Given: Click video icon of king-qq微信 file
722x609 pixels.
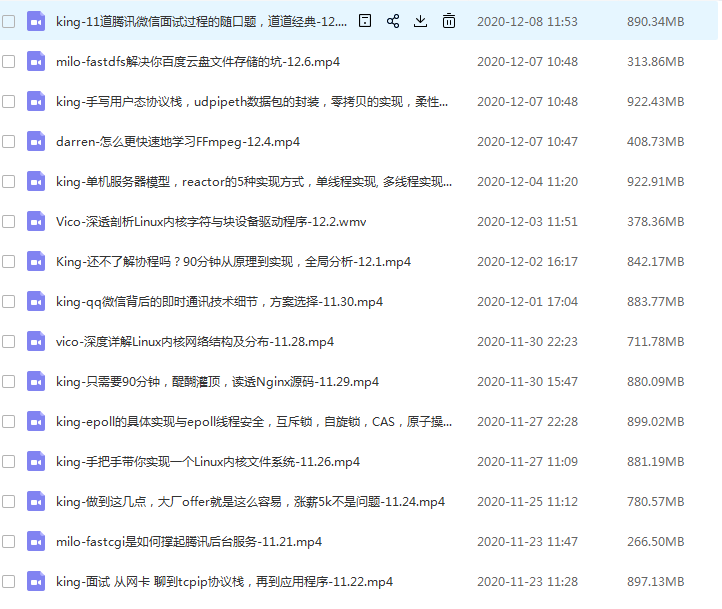Looking at the screenshot, I should pyautogui.click(x=36, y=302).
